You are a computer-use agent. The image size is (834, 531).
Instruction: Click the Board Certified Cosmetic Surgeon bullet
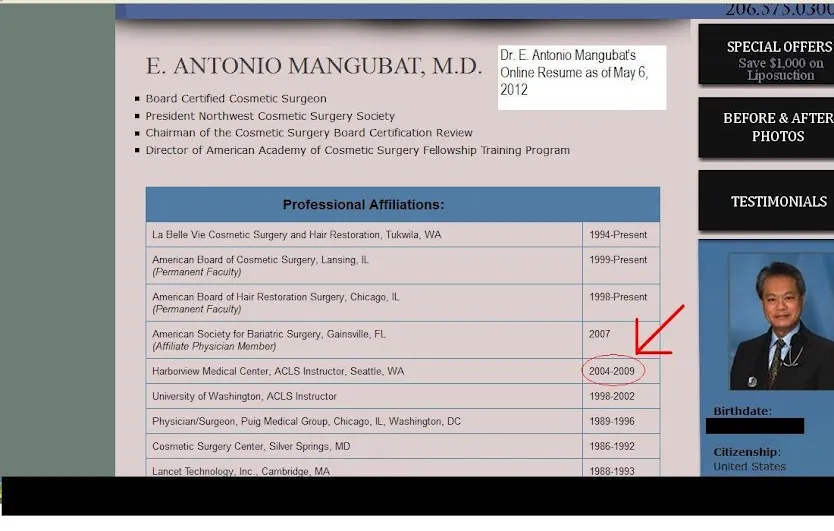[236, 99]
